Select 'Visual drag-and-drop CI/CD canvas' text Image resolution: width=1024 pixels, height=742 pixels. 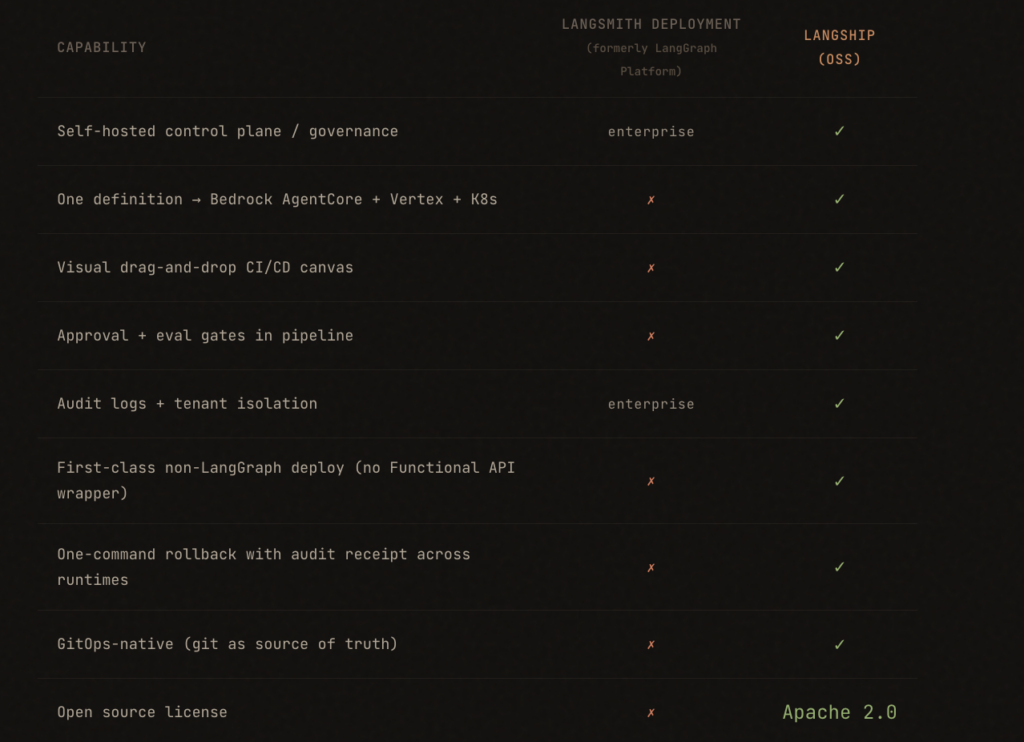pyautogui.click(x=205, y=267)
